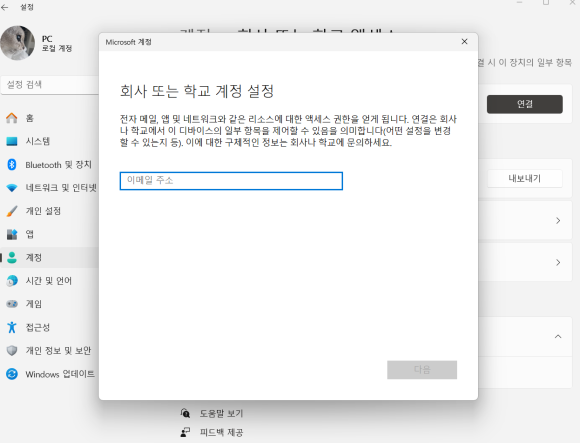Maximize the Settings window

[x=546, y=3]
